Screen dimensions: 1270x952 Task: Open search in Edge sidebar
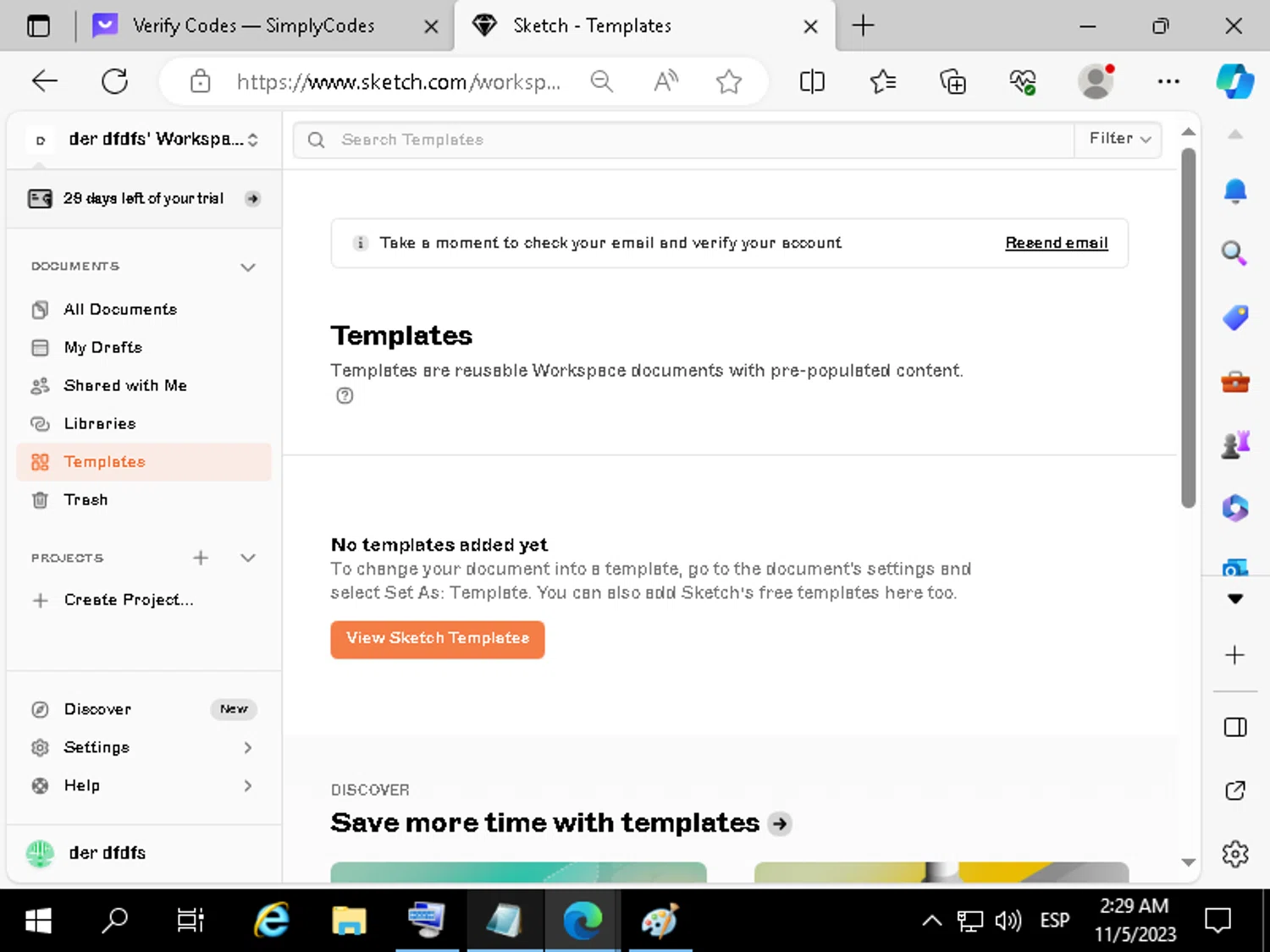point(1235,253)
